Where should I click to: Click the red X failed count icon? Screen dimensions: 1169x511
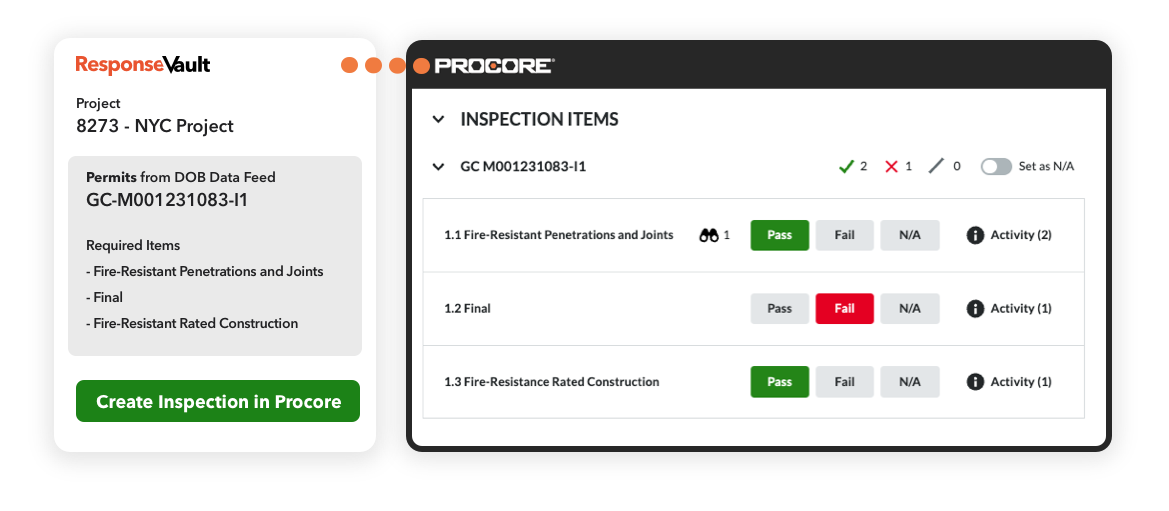892,166
